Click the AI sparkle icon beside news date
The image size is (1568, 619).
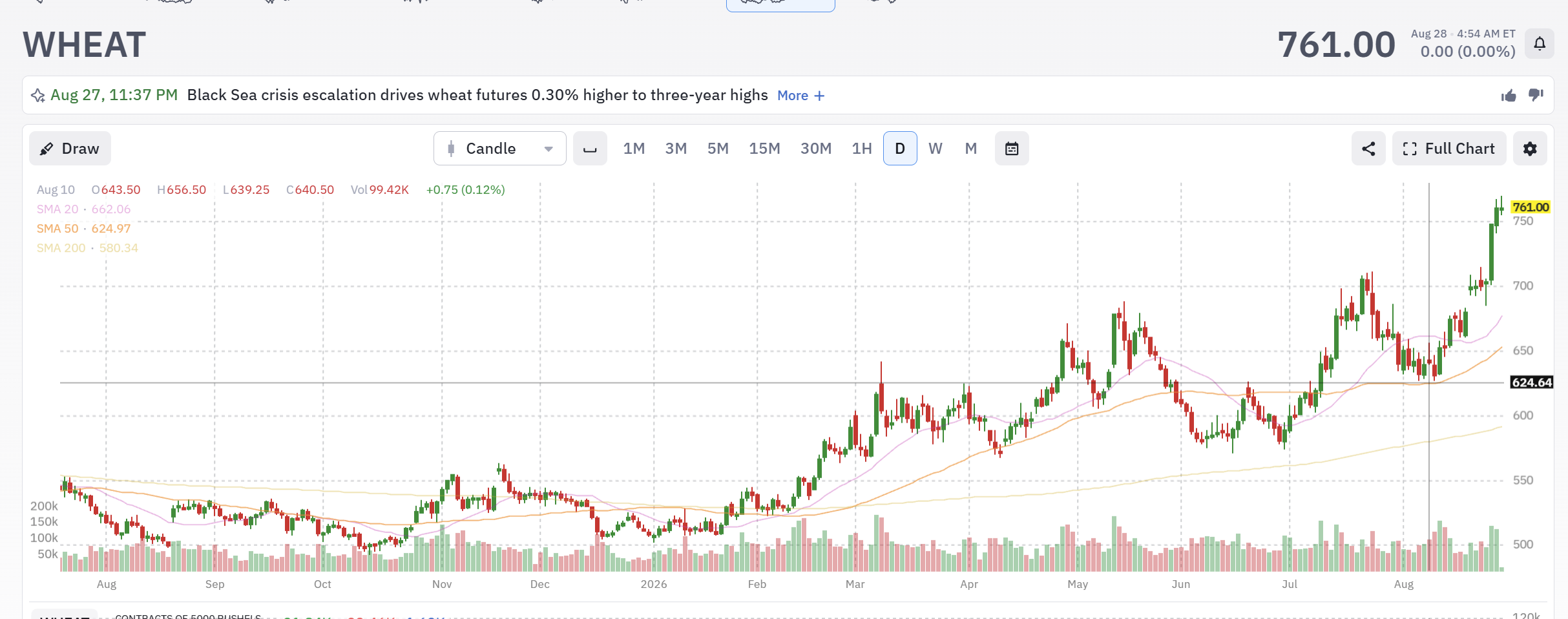38,96
